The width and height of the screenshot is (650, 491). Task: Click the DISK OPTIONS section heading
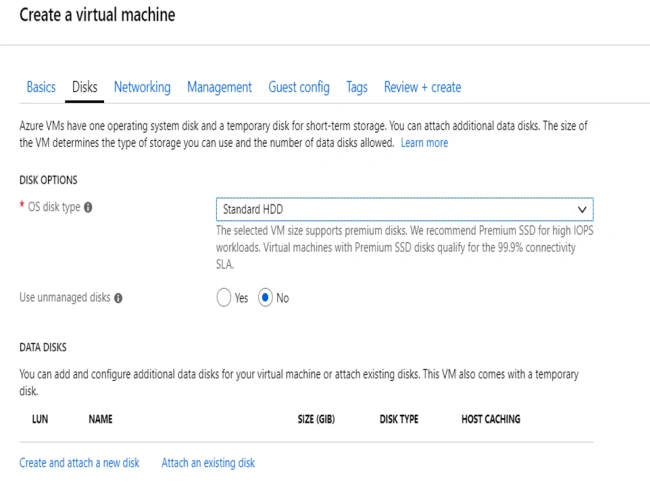point(48,180)
